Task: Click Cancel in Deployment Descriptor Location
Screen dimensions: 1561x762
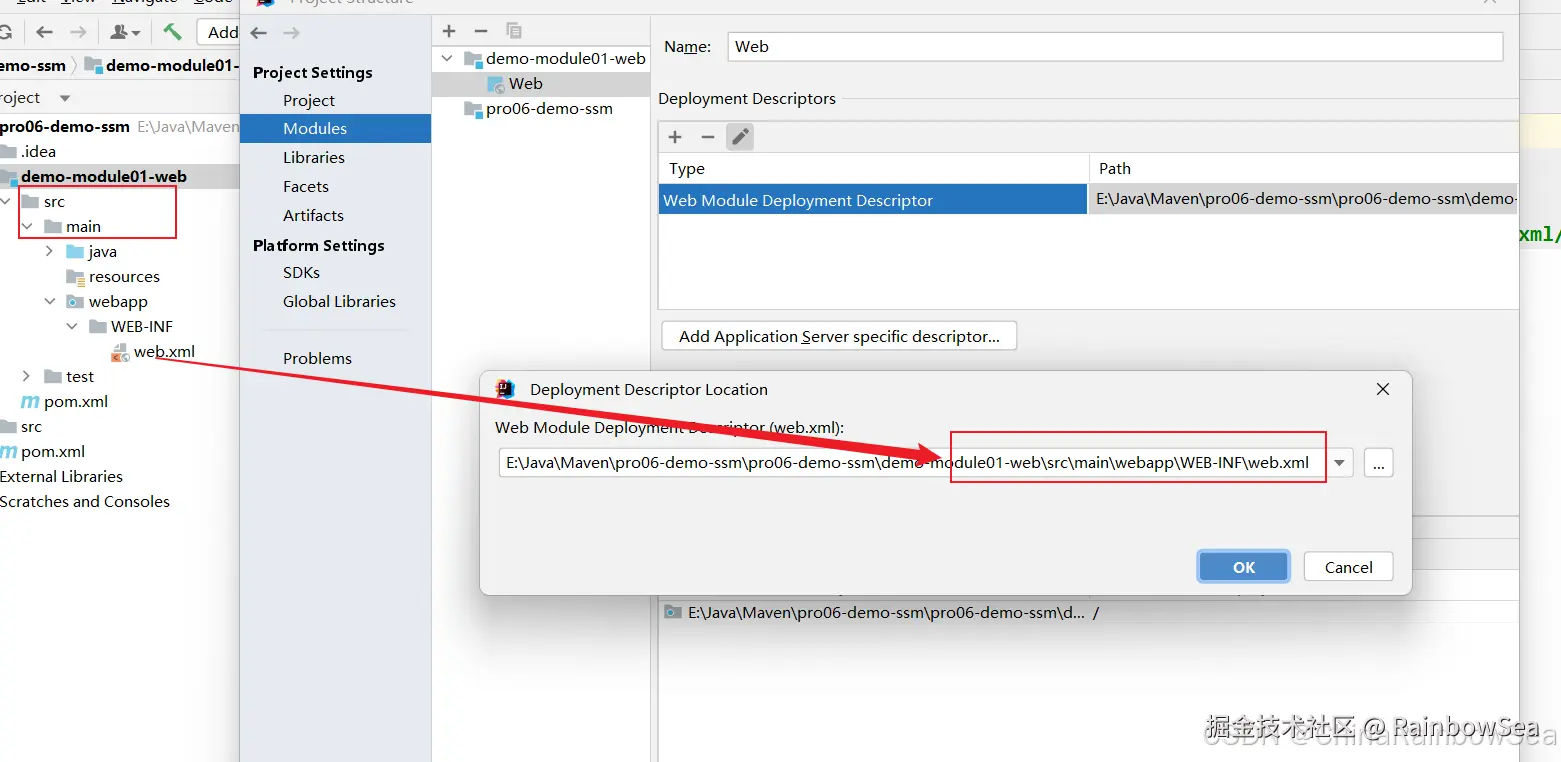Action: [x=1348, y=567]
